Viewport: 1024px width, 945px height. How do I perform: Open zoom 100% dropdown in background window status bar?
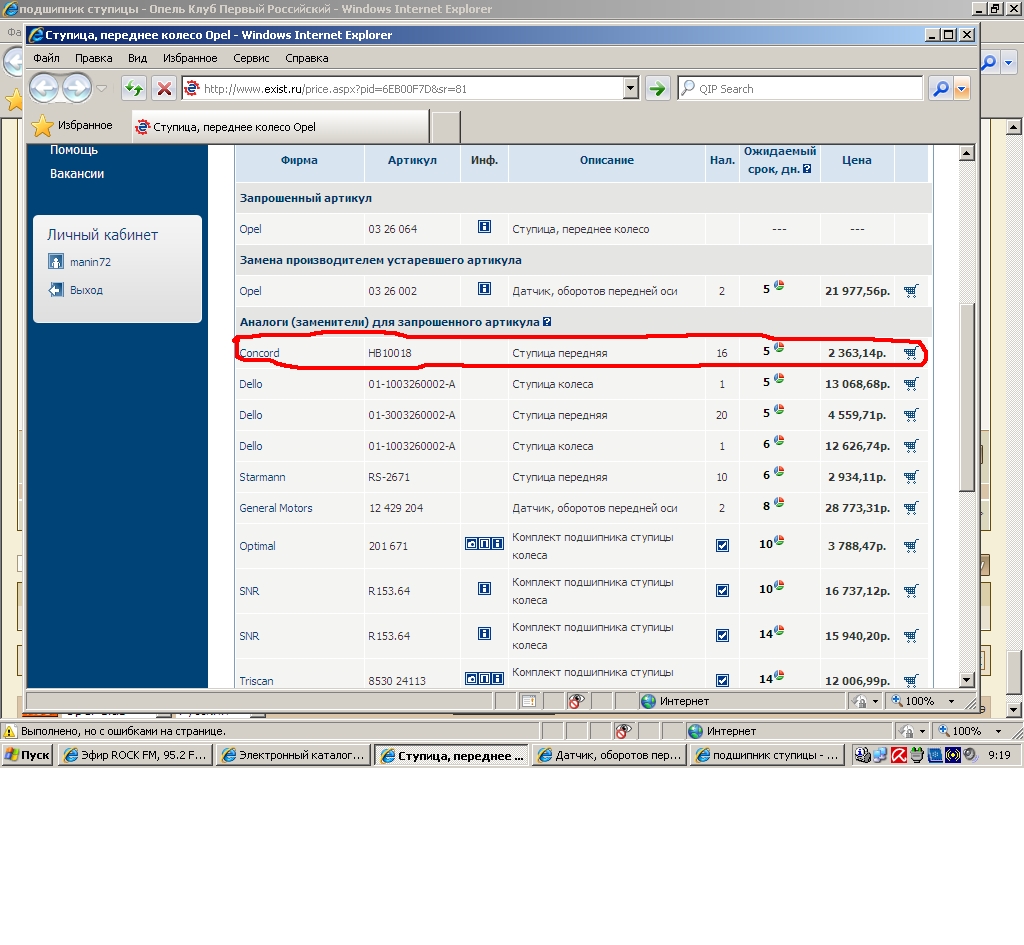[999, 731]
